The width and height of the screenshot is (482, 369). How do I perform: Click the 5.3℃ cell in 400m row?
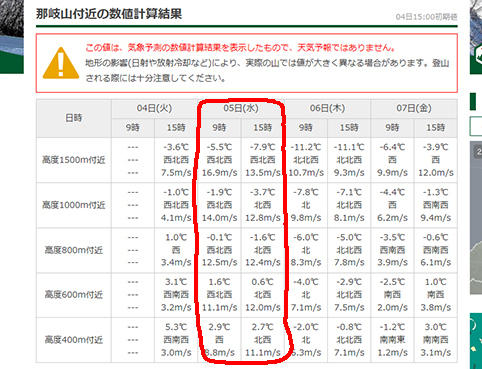click(176, 327)
